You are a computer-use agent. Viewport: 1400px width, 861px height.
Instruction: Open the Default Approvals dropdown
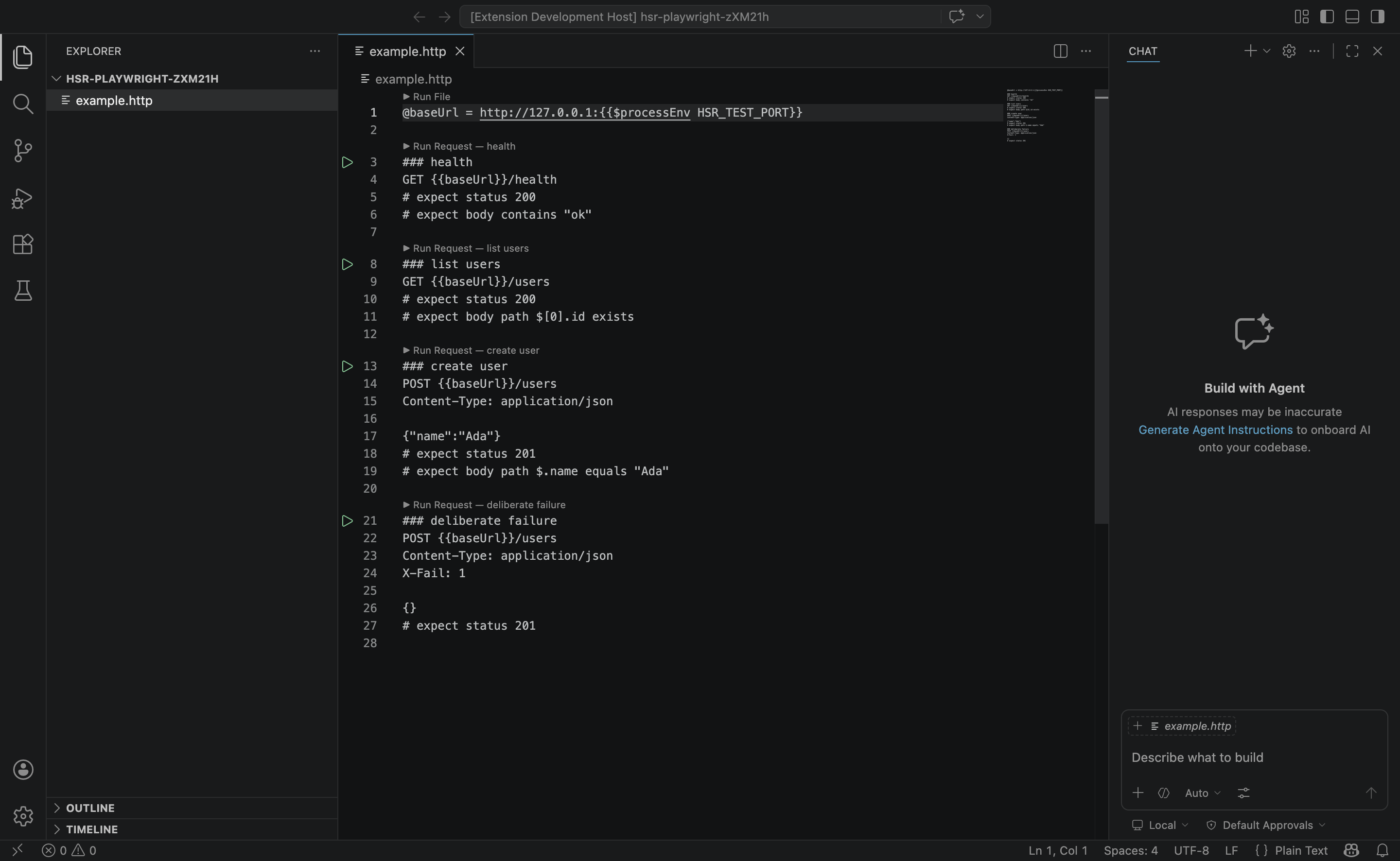pos(1266,825)
